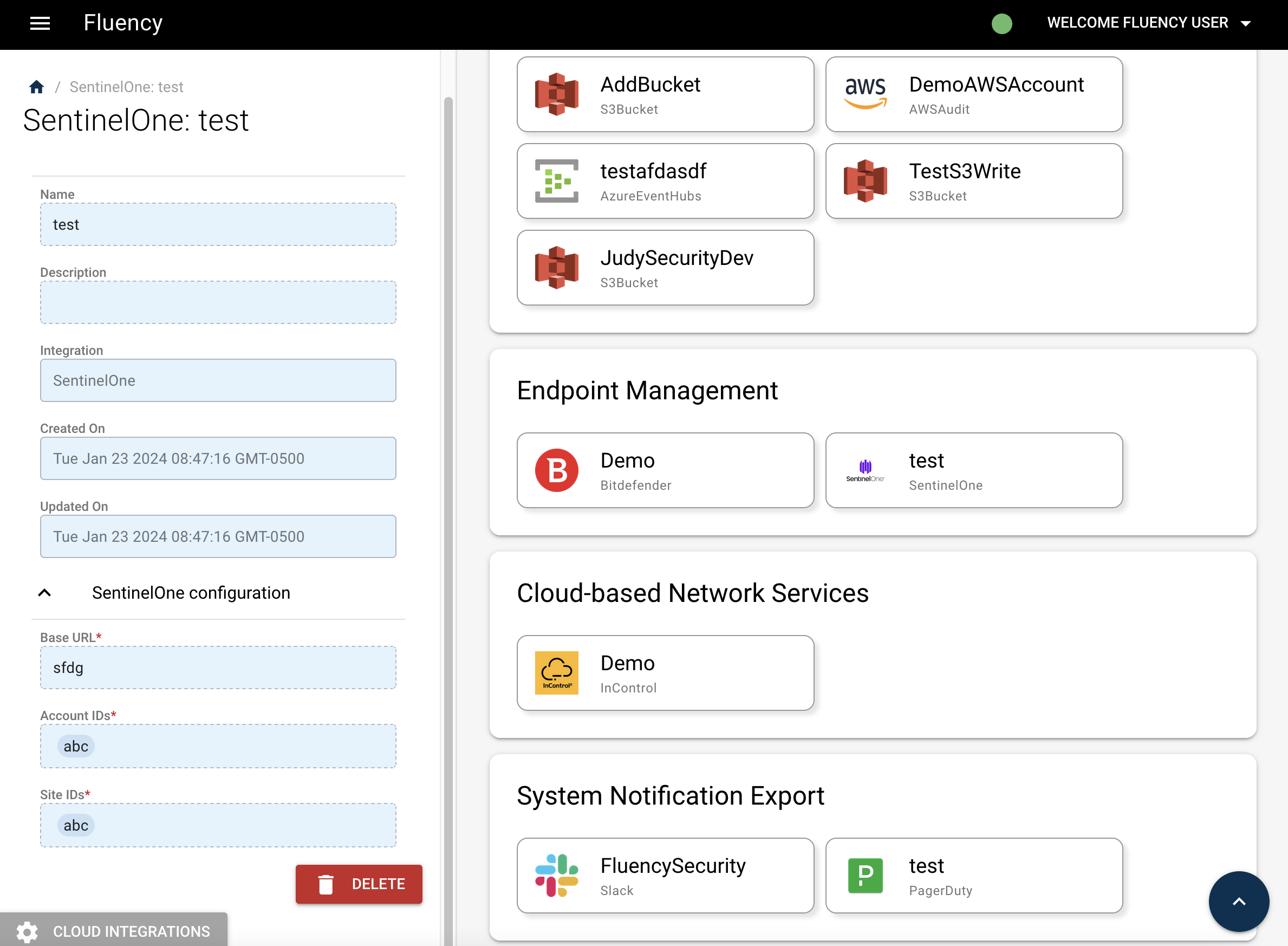Click the Slack logo icon
1288x946 pixels.
click(x=556, y=876)
